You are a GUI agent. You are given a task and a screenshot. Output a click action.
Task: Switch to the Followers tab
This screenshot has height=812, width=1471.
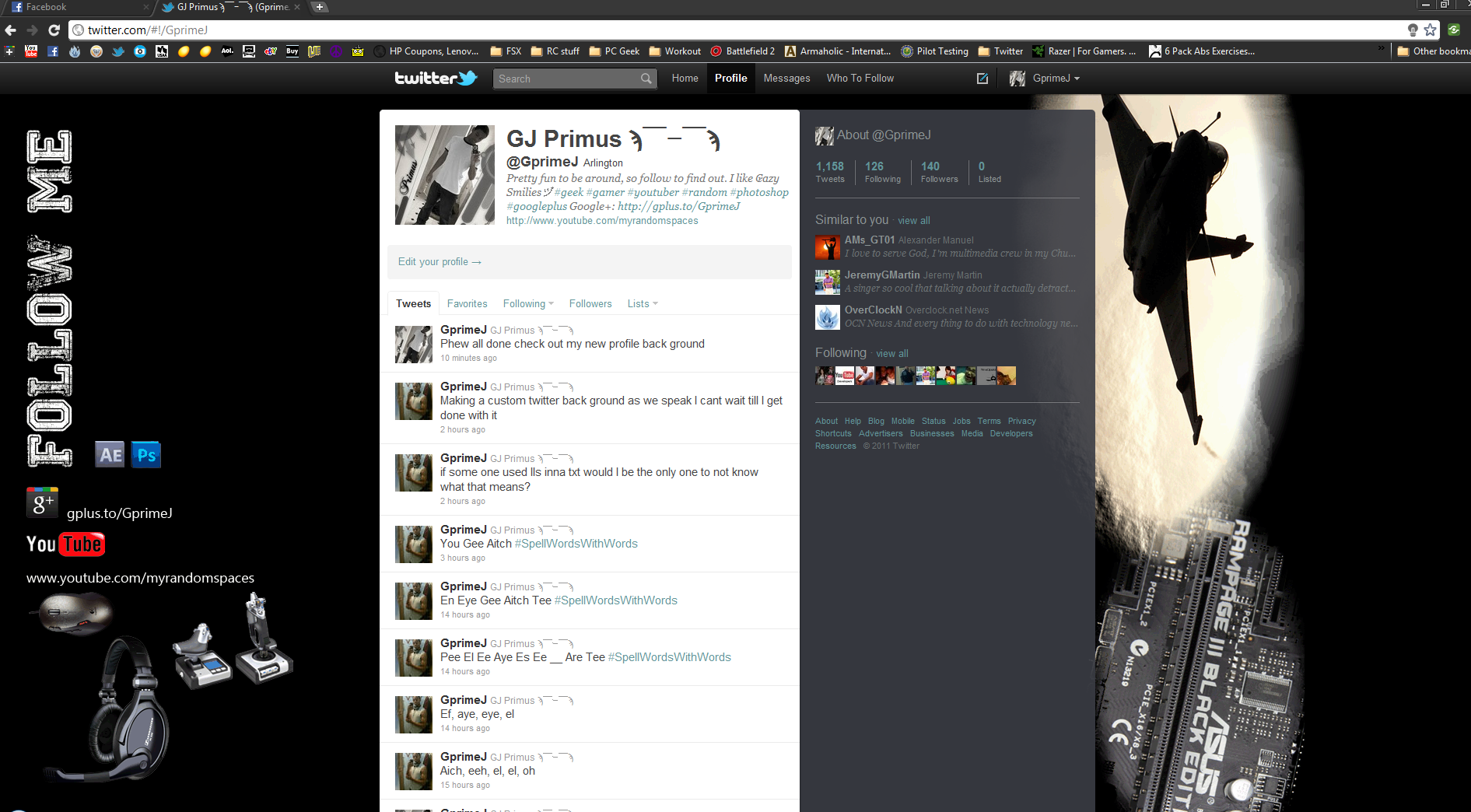pyautogui.click(x=590, y=304)
